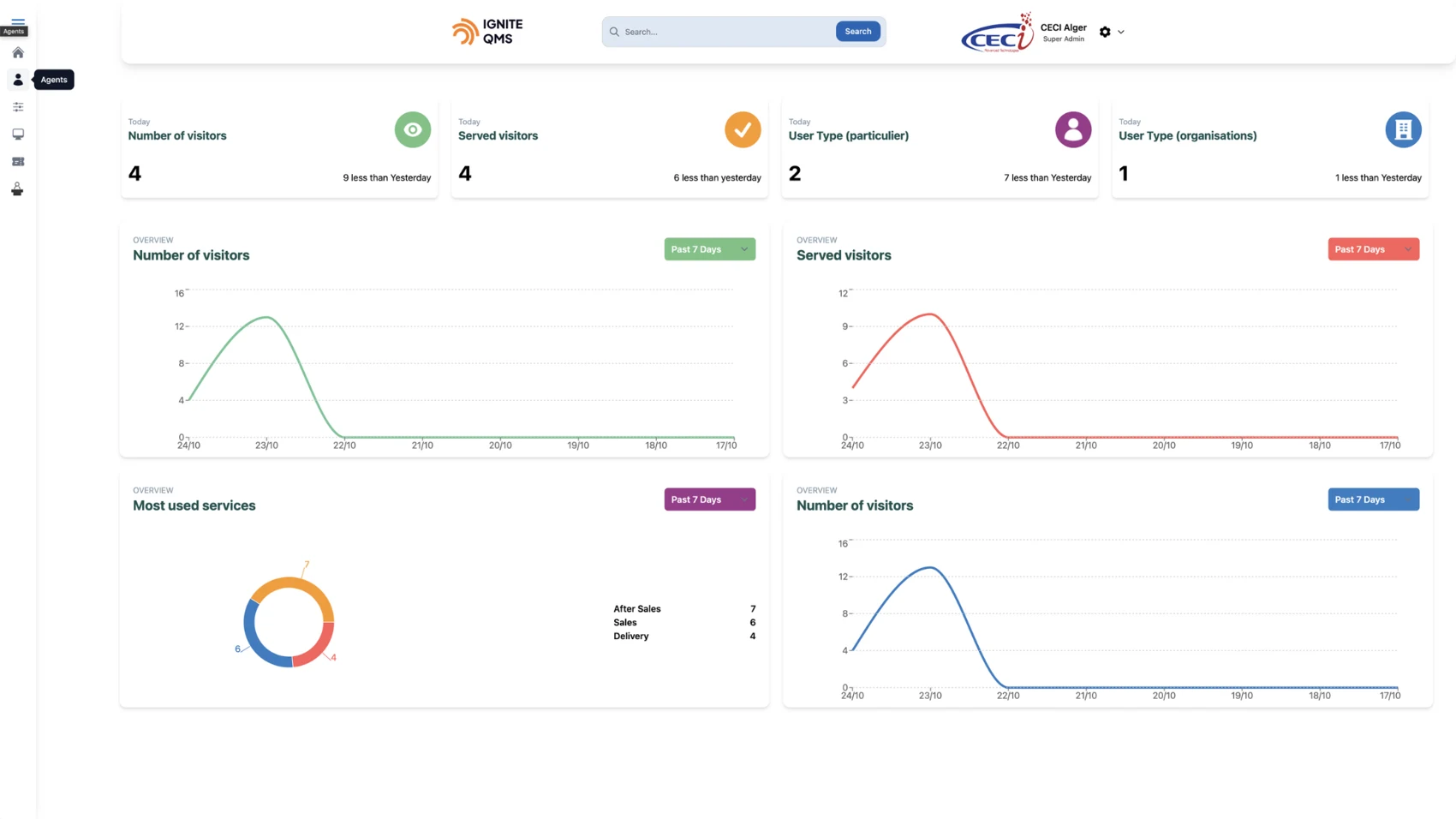Screen dimensions: 1456x819
Task: Click the red Delivery donut segment
Action: pyautogui.click(x=317, y=647)
